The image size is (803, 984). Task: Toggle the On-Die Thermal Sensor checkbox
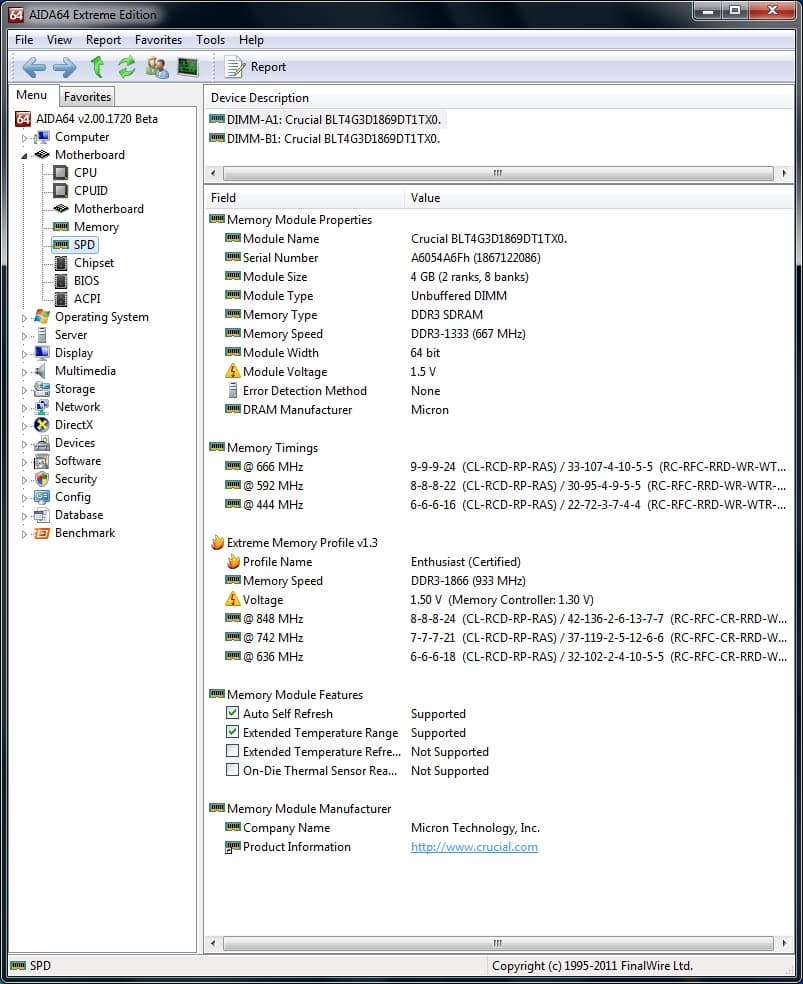tap(232, 770)
